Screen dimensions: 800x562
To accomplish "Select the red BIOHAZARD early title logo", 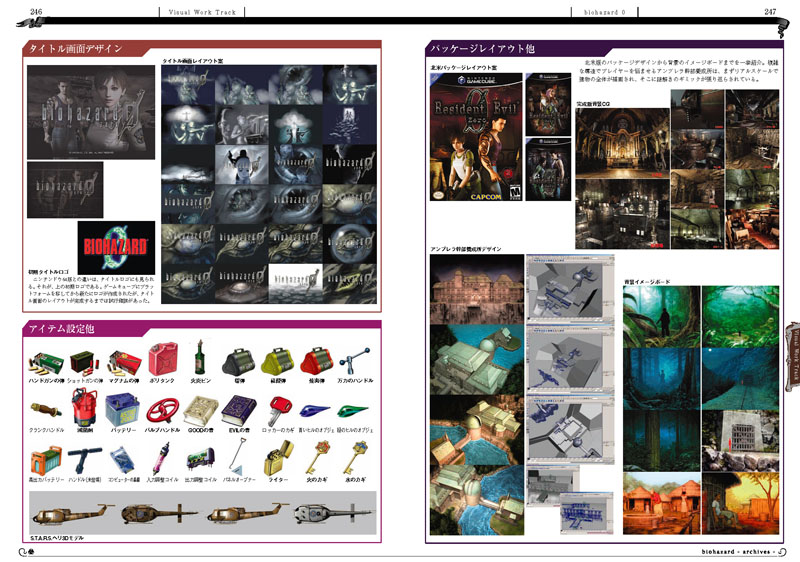I will [116, 248].
